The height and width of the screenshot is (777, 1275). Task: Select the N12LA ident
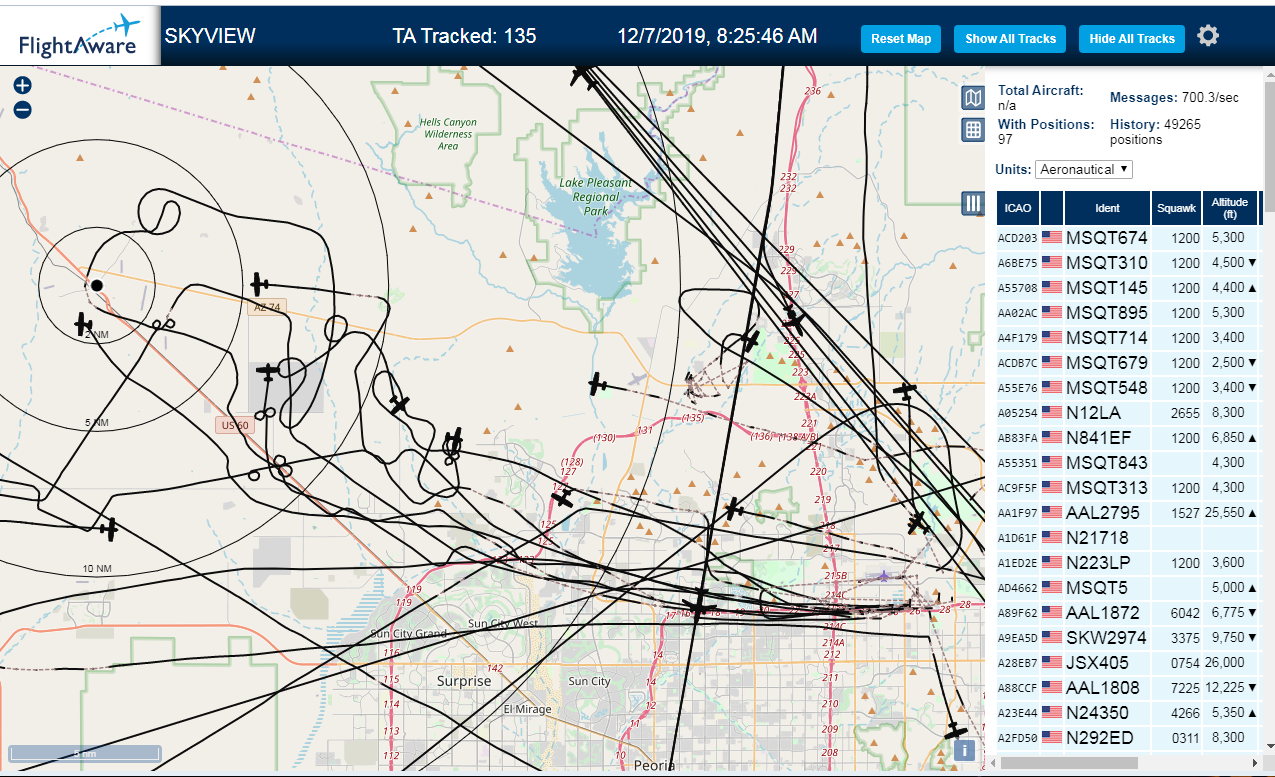1092,413
